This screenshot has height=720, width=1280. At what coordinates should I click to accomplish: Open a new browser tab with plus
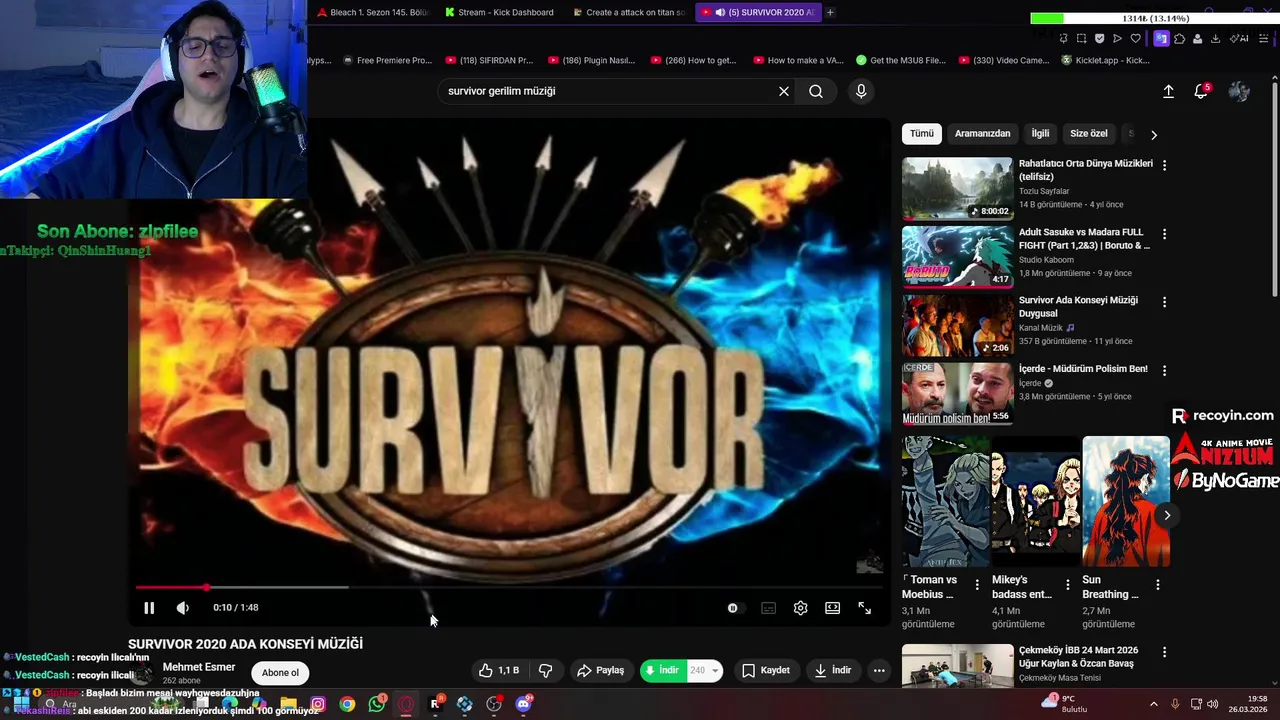pyautogui.click(x=830, y=12)
